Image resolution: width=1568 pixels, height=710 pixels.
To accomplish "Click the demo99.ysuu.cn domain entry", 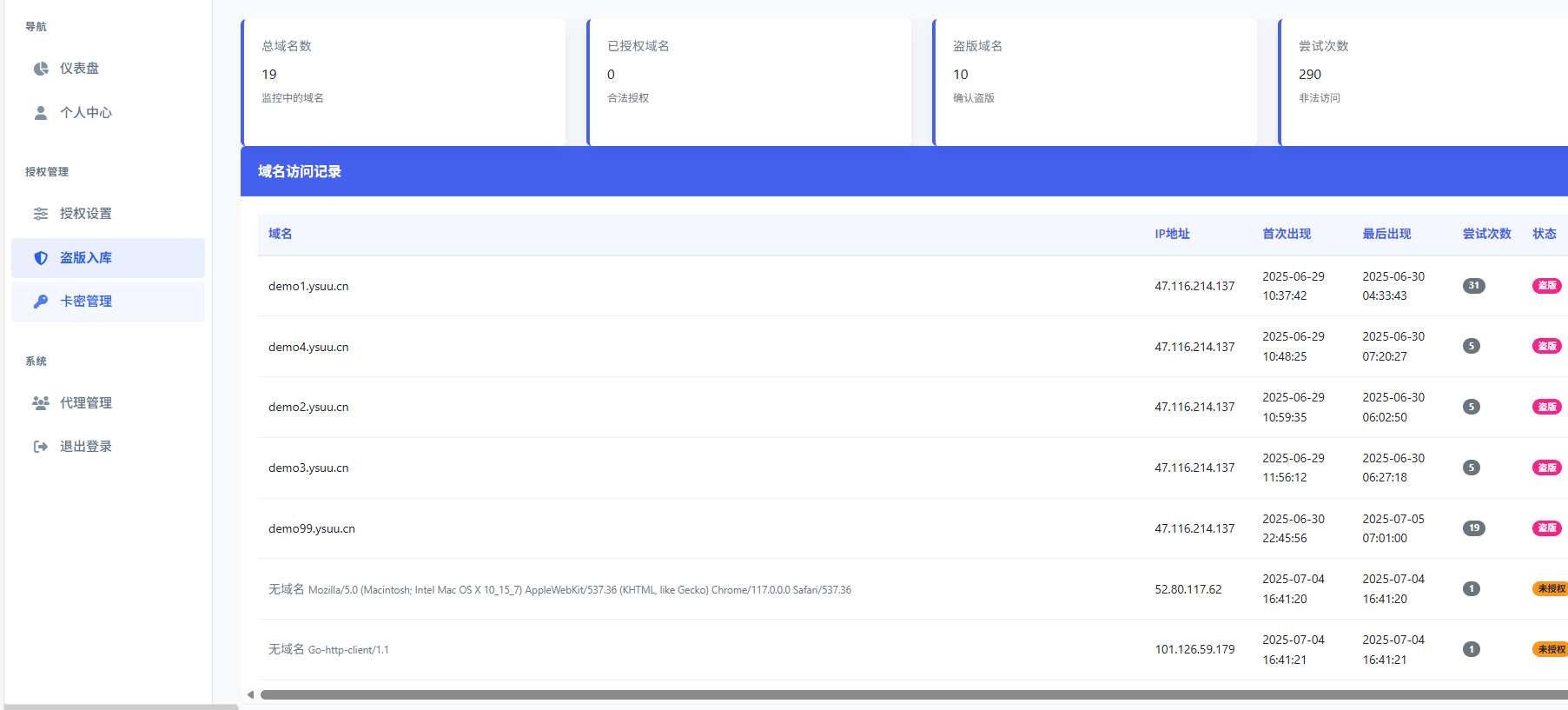I will (312, 528).
